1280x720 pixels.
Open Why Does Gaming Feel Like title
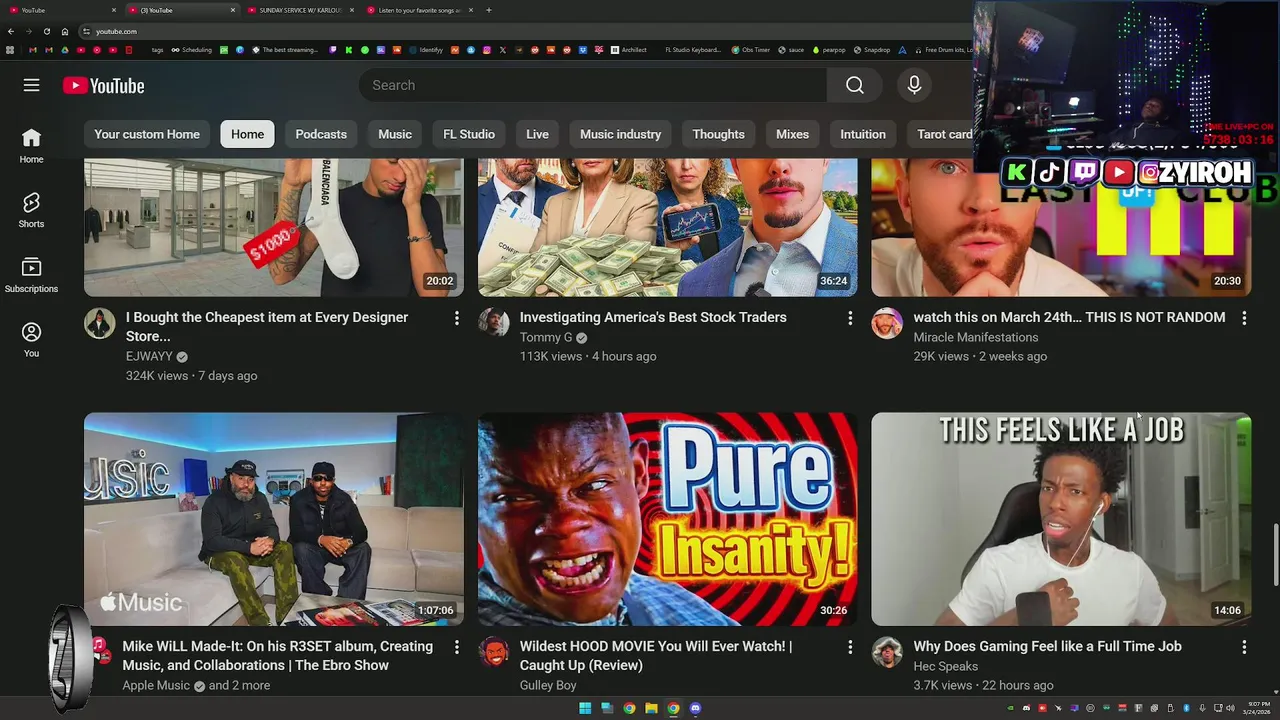1047,647
